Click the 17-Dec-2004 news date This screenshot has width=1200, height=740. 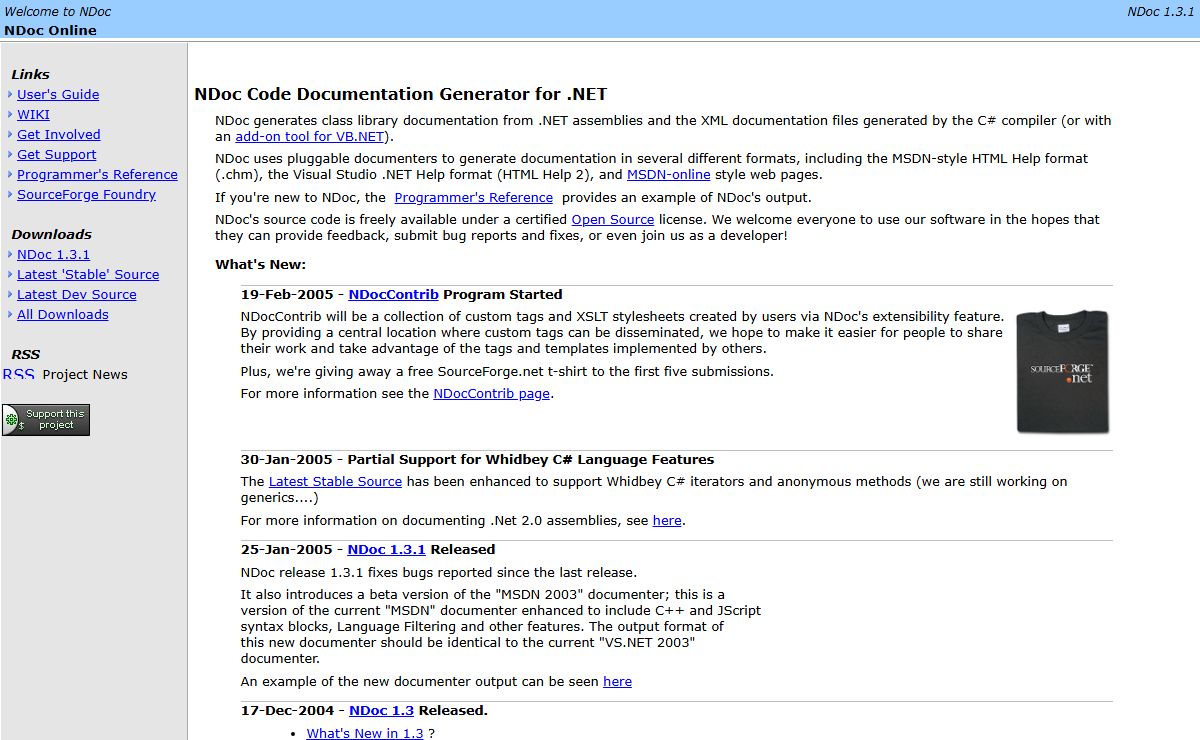click(x=287, y=710)
